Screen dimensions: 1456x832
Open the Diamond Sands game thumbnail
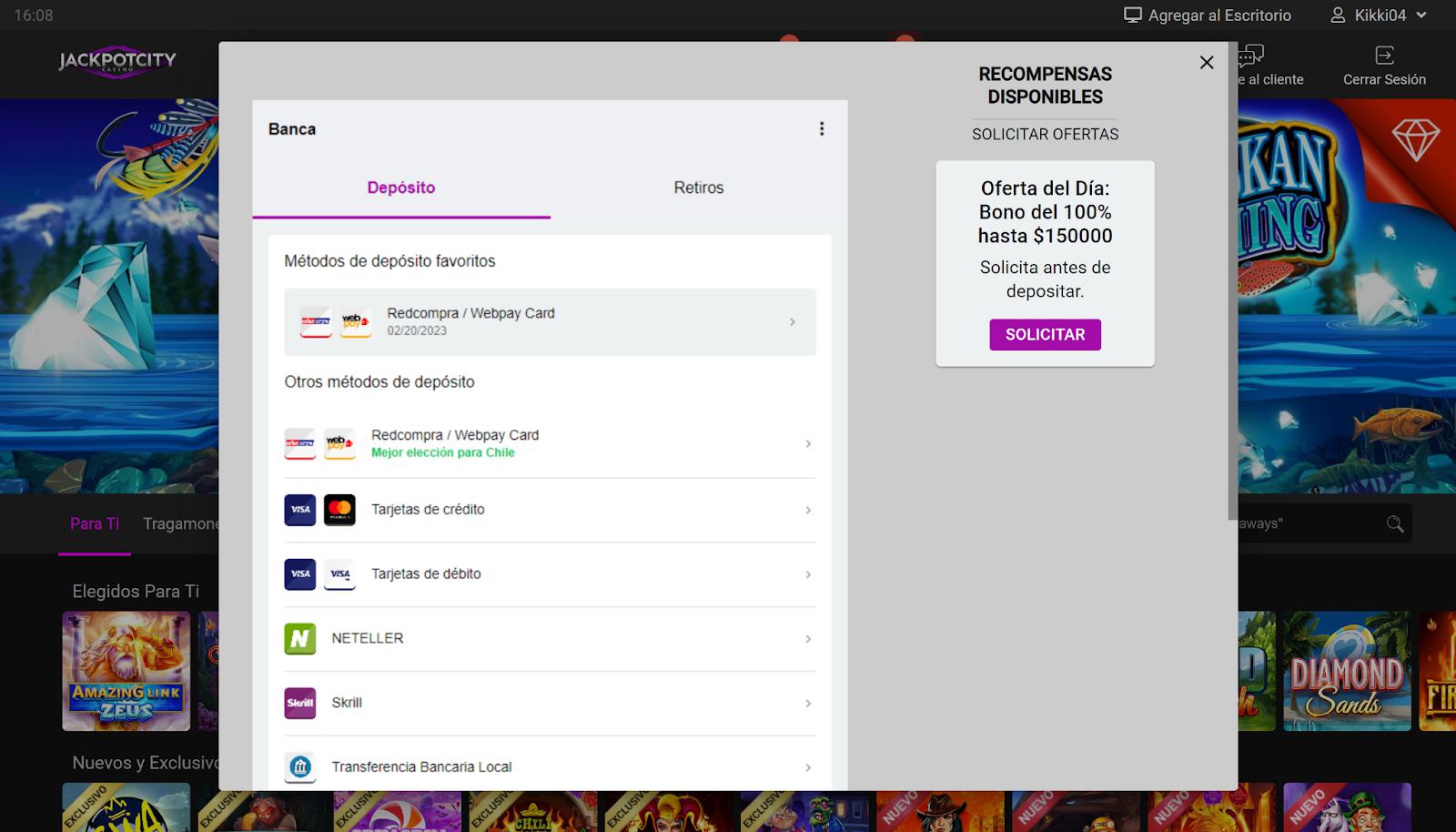pyautogui.click(x=1347, y=671)
